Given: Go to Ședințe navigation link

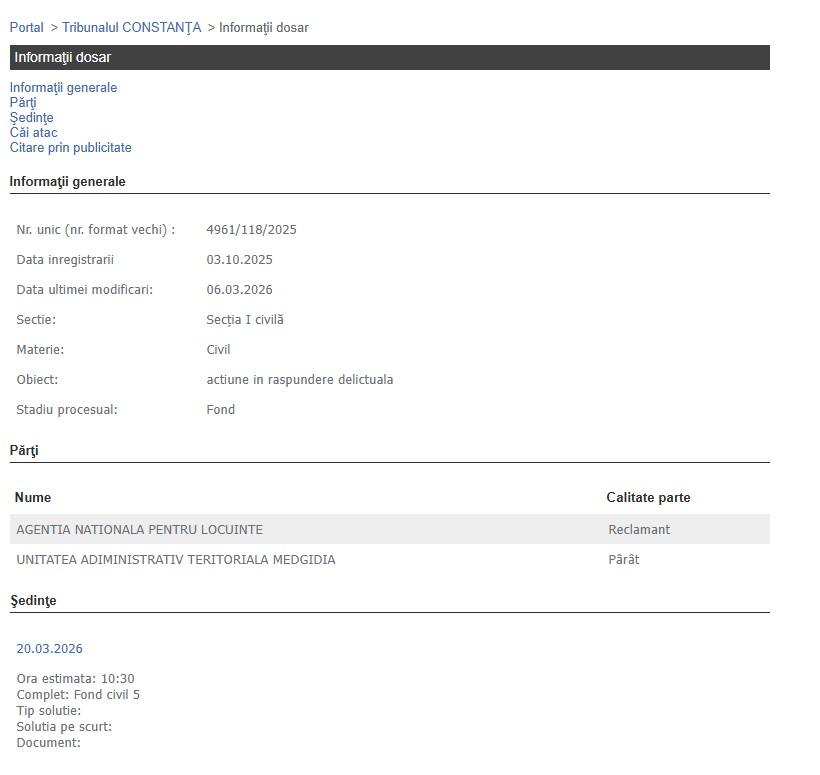Looking at the screenshot, I should (x=31, y=118).
